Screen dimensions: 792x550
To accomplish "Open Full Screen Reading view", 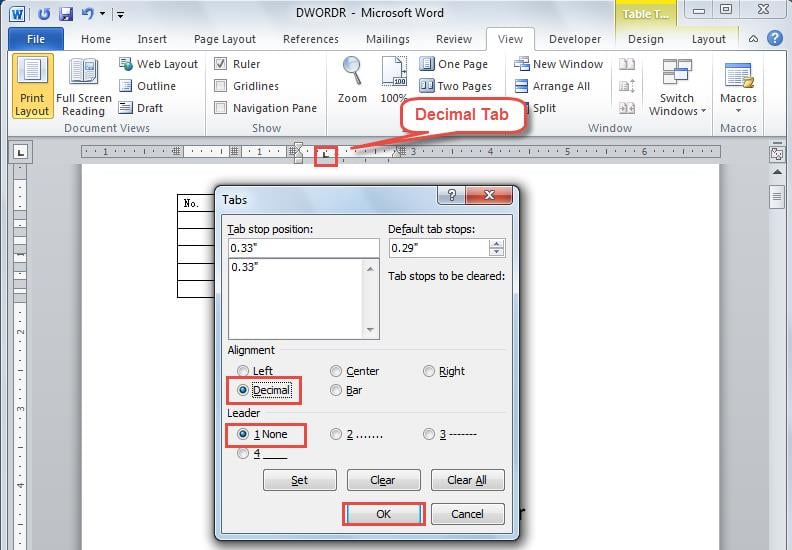I will coord(83,74).
